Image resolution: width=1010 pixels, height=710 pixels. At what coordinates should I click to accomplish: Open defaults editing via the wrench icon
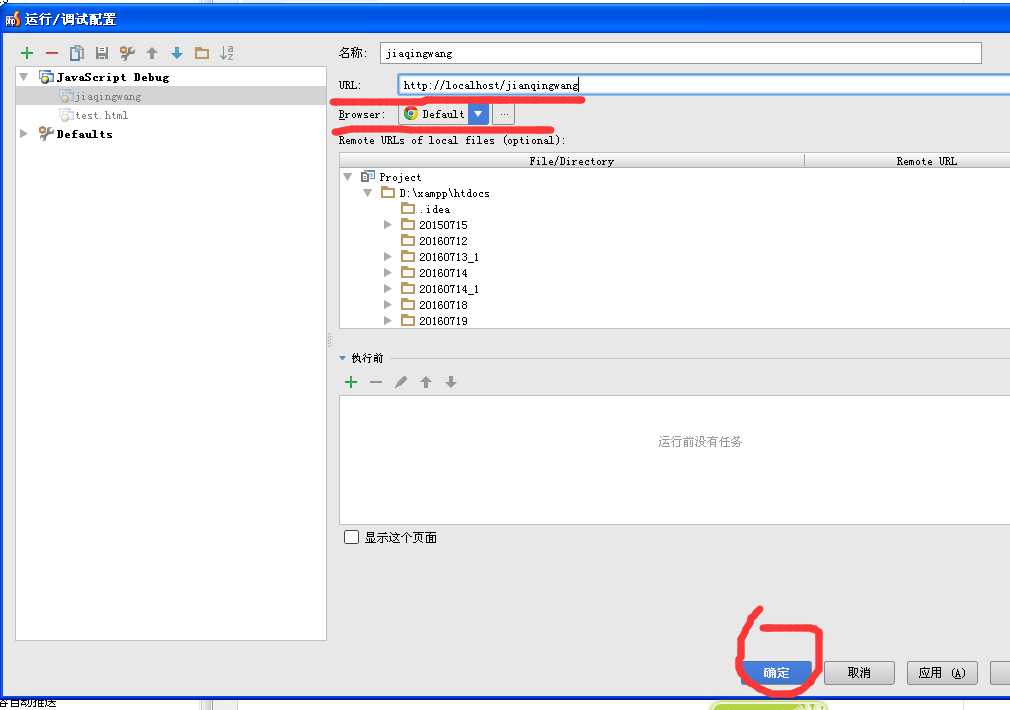click(127, 53)
